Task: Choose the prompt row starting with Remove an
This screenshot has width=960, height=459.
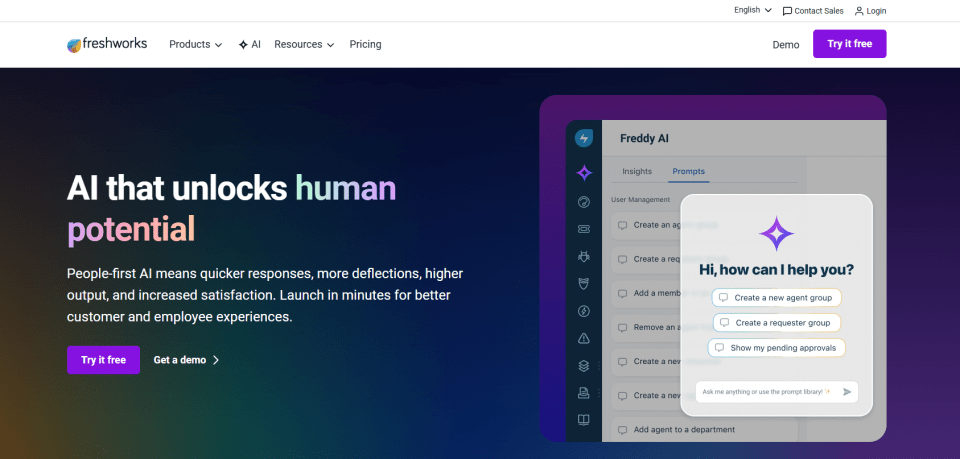Action: [x=646, y=327]
